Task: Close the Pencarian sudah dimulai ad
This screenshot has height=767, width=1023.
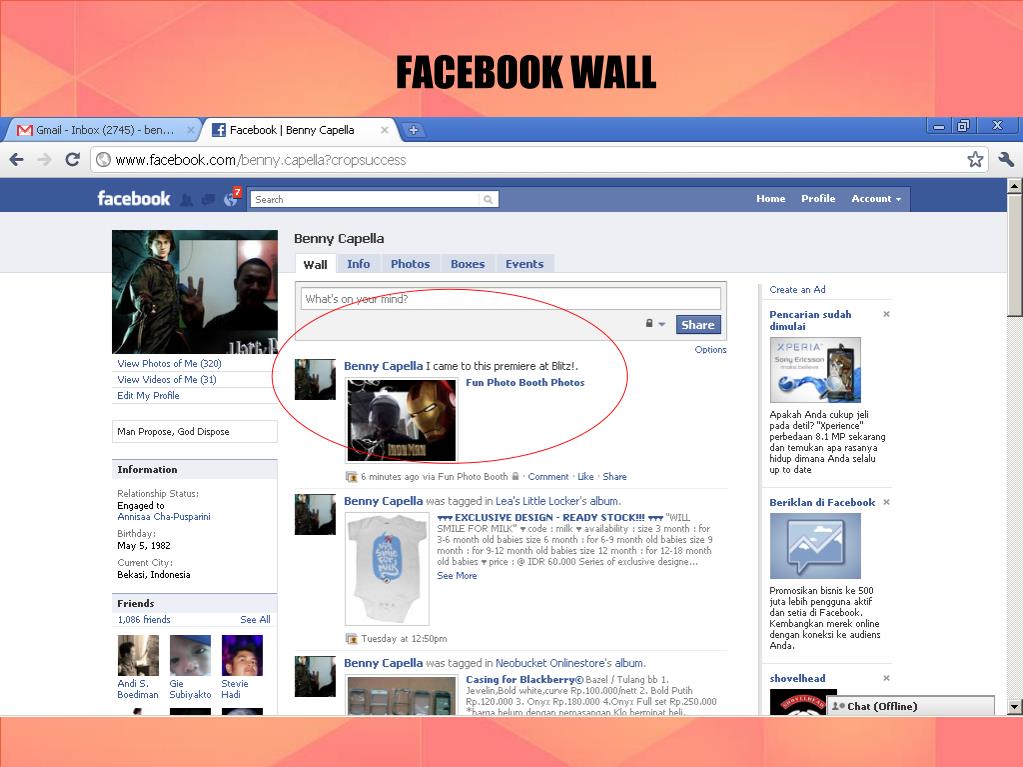Action: tap(886, 314)
